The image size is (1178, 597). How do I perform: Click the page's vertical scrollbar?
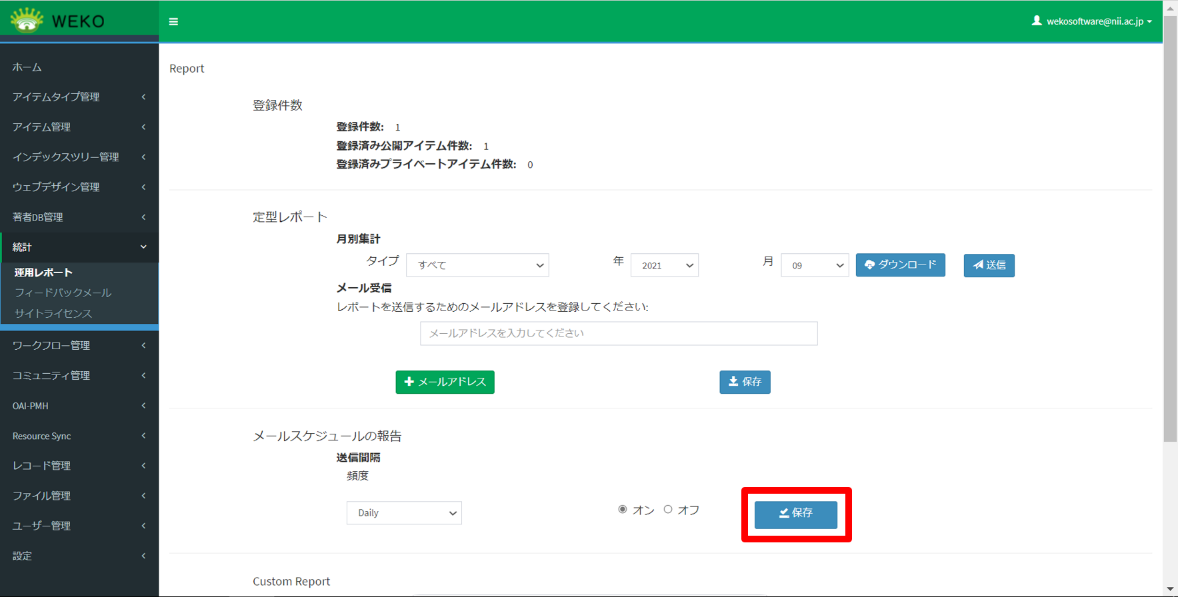pyautogui.click(x=1170, y=240)
